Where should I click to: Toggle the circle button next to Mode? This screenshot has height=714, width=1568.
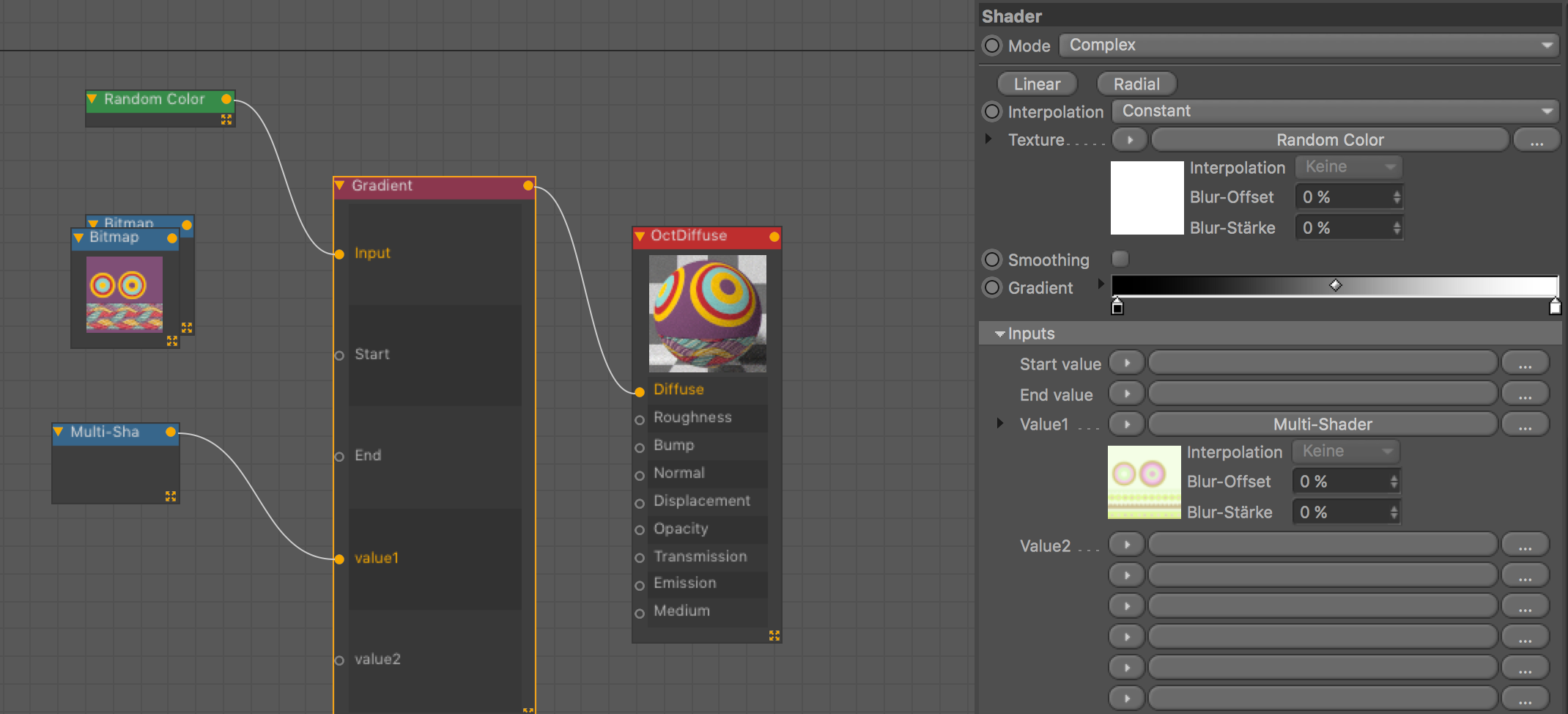click(992, 45)
